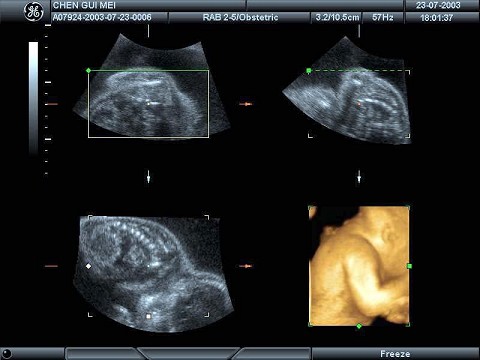Click the orange arrow marker between the top views
480x360 pixels.
click(246, 104)
